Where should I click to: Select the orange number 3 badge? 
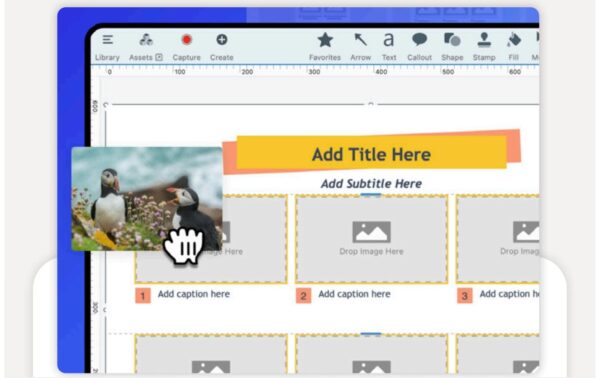pyautogui.click(x=465, y=296)
